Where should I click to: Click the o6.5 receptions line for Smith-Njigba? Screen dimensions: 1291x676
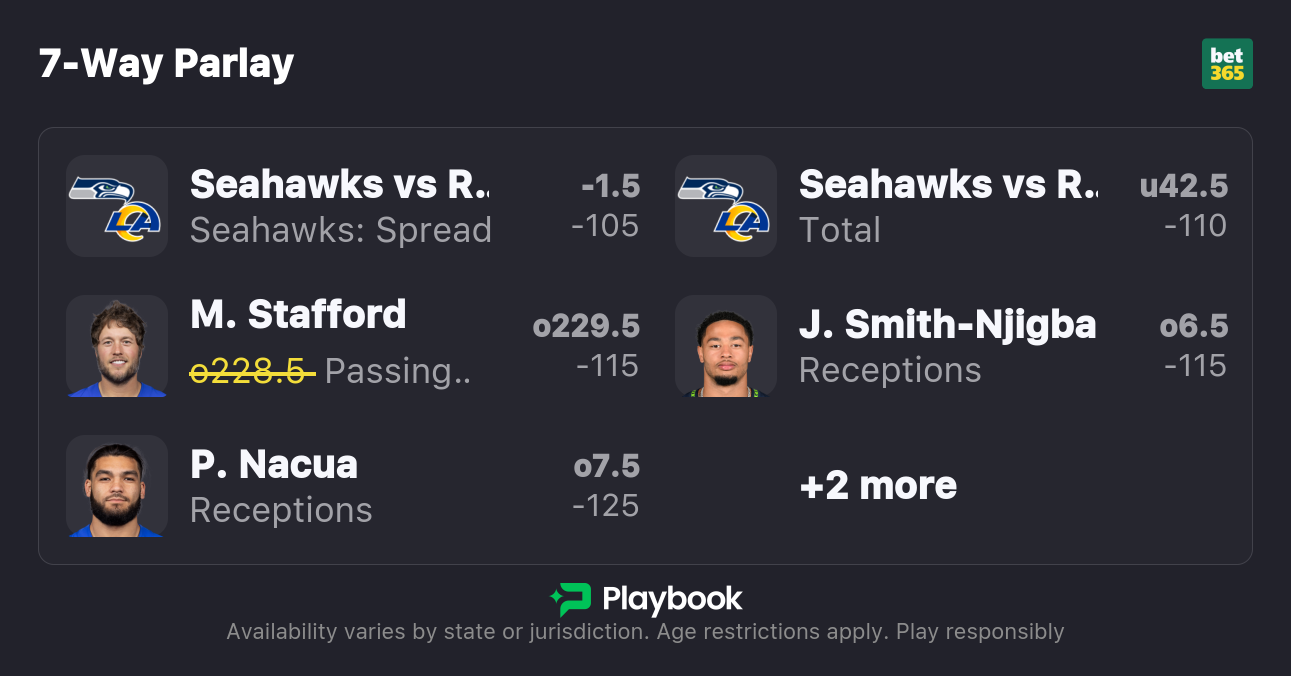1193,326
